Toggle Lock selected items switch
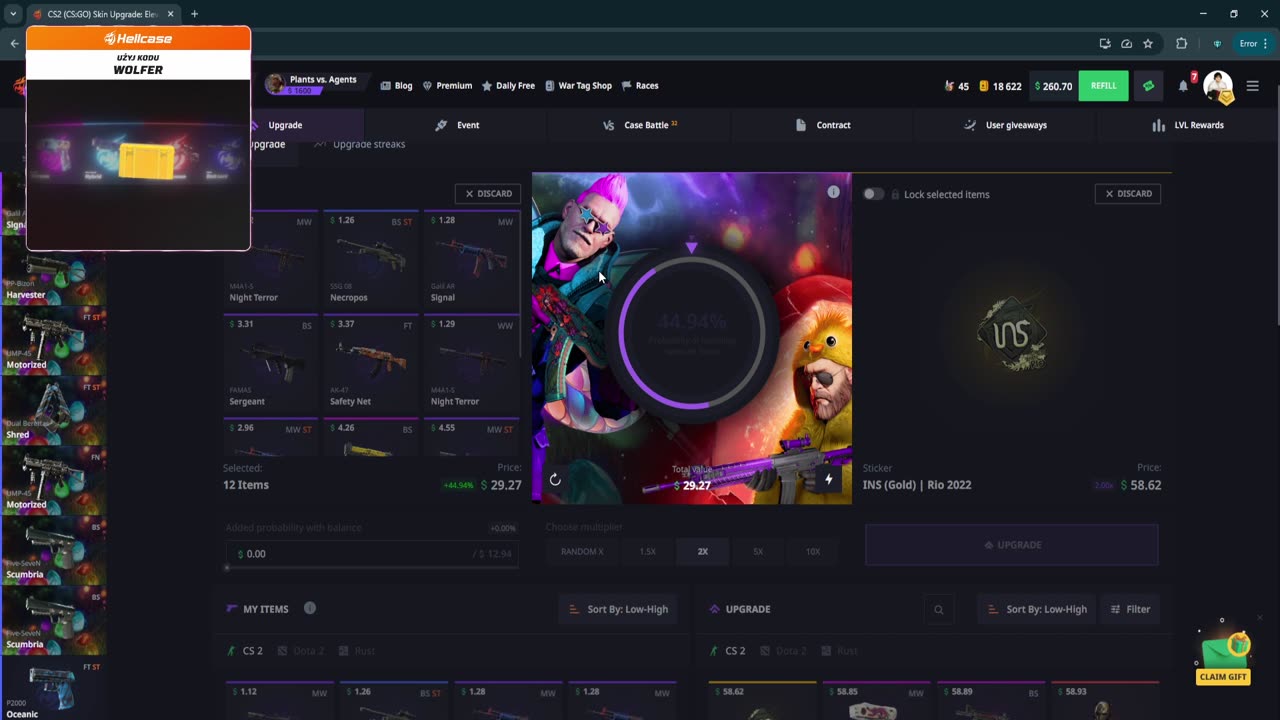 click(x=874, y=194)
